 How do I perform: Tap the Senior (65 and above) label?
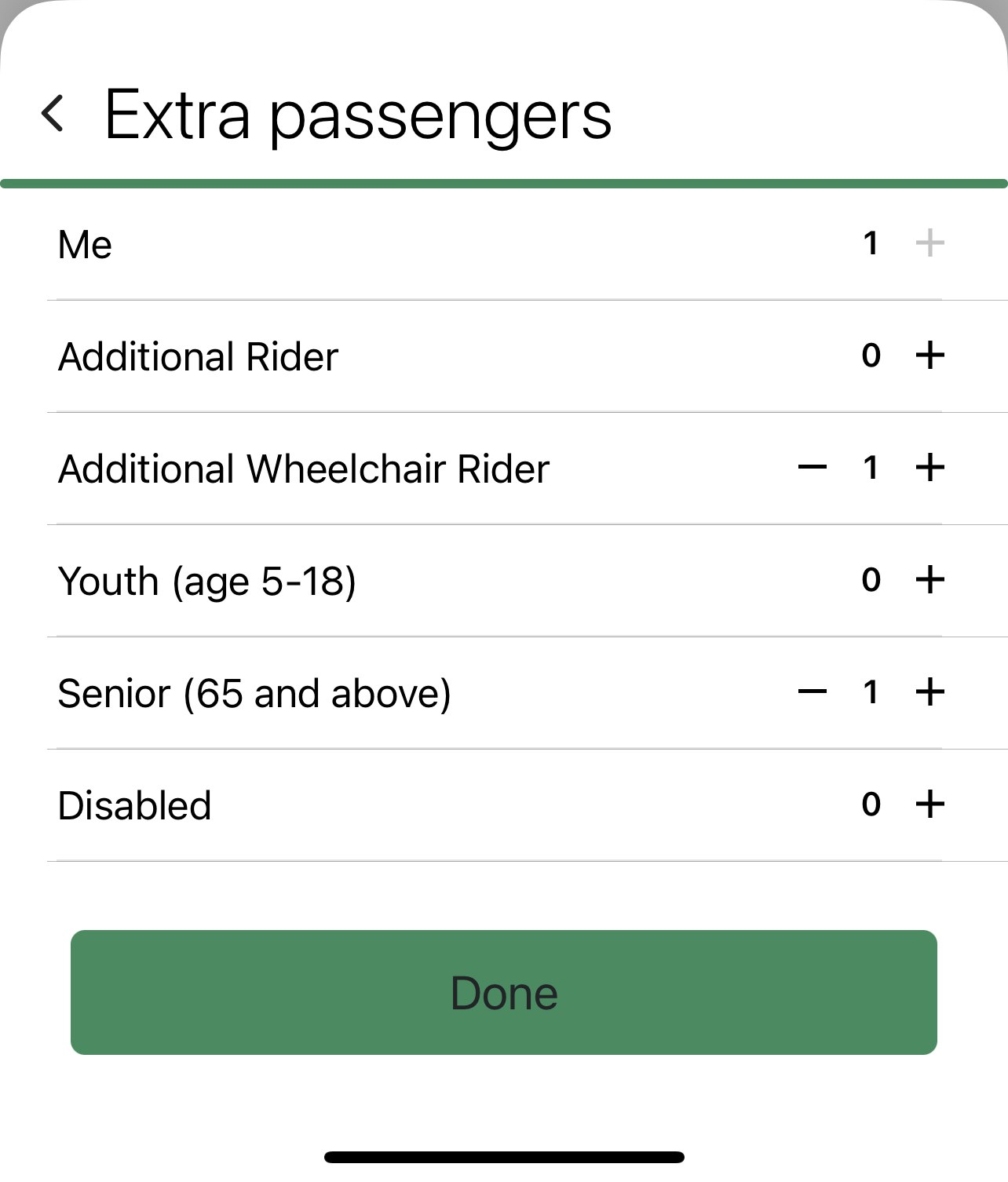[254, 694]
